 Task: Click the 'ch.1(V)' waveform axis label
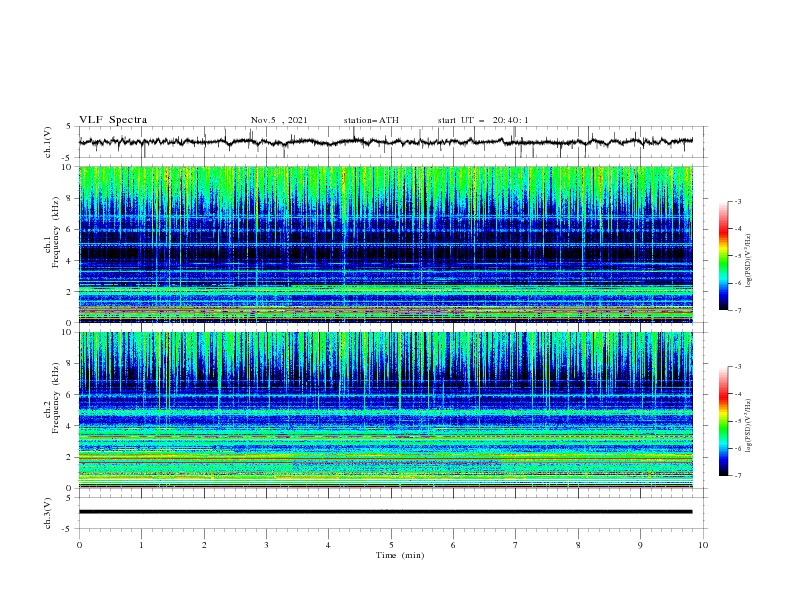[x=48, y=142]
